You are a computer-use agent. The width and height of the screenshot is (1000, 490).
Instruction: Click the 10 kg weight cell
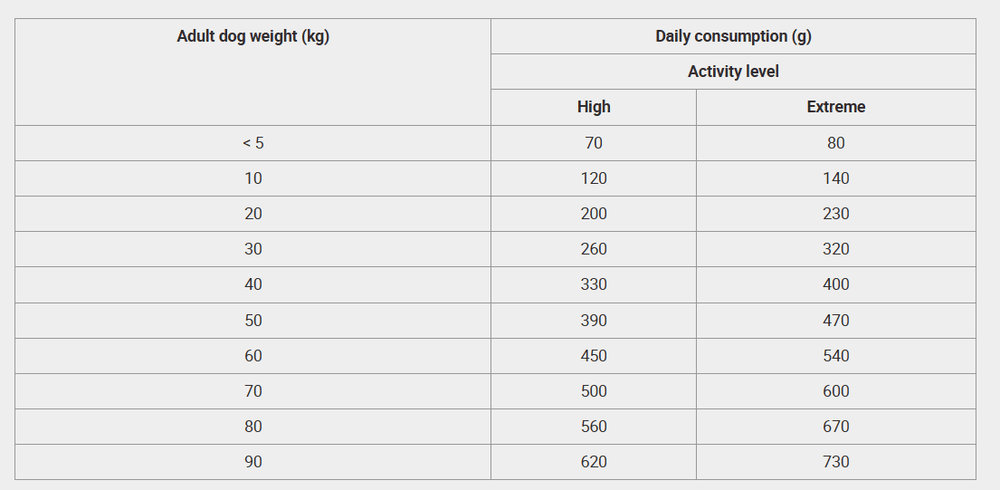tap(253, 178)
